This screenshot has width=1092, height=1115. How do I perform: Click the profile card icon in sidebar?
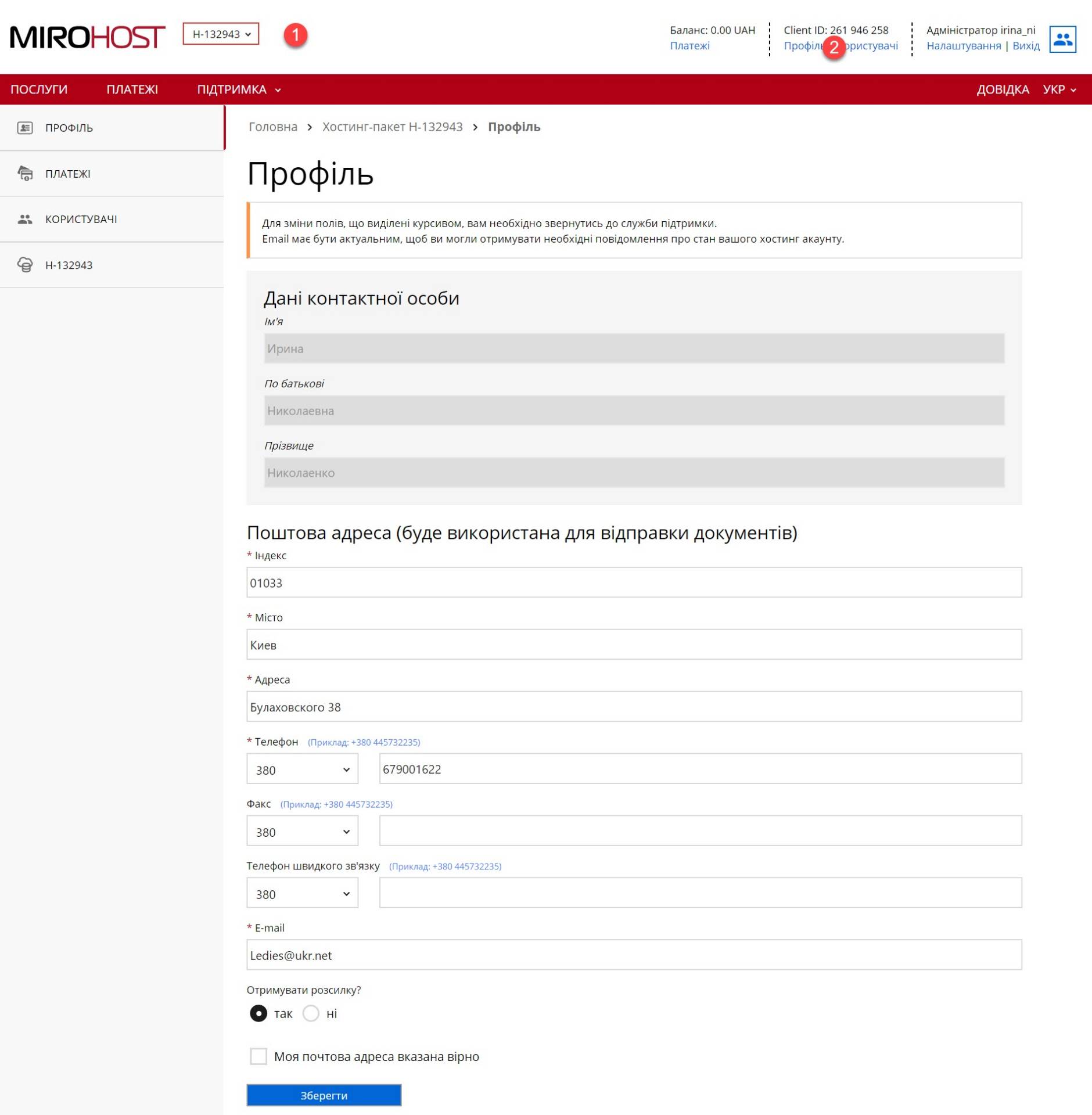click(25, 128)
